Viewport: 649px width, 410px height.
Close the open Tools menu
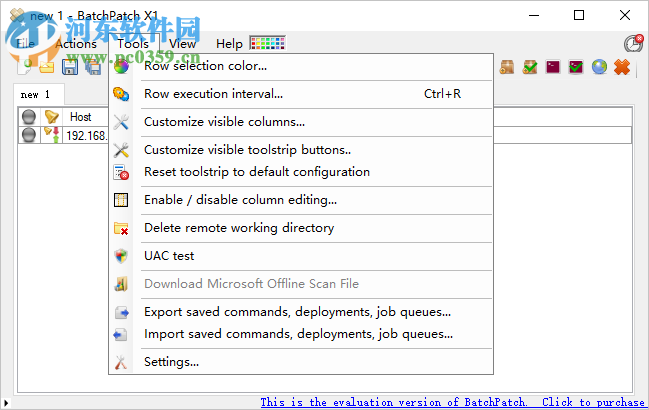[x=133, y=43]
